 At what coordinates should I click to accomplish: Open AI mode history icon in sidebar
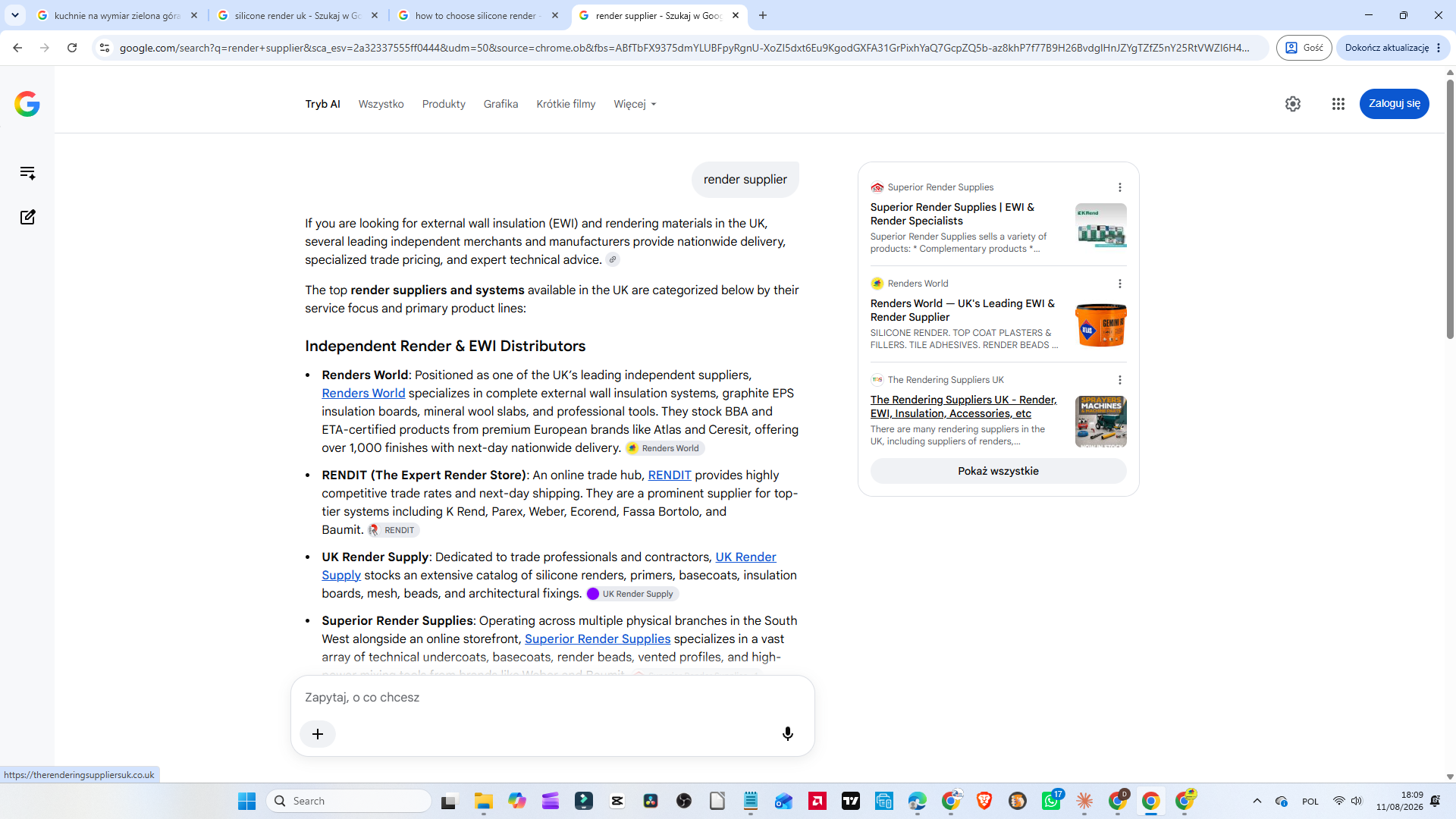click(27, 173)
